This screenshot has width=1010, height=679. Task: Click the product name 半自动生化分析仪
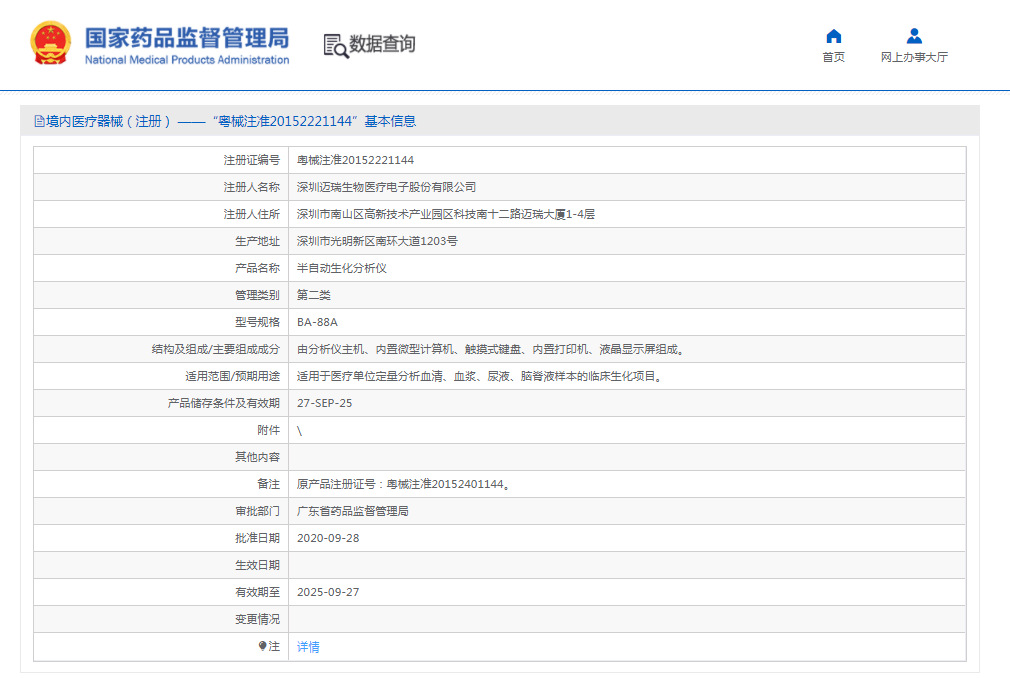341,268
